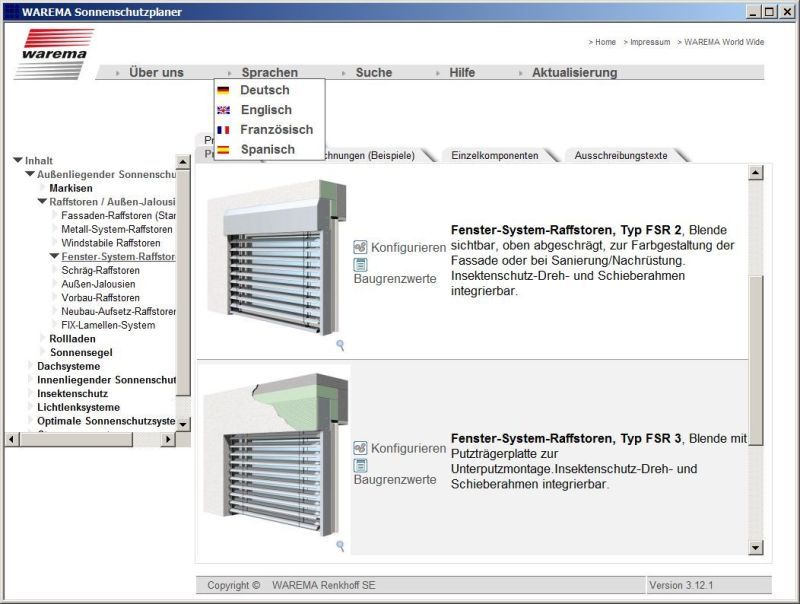Select Fassaden-Raffstoren in the tree

(118, 215)
